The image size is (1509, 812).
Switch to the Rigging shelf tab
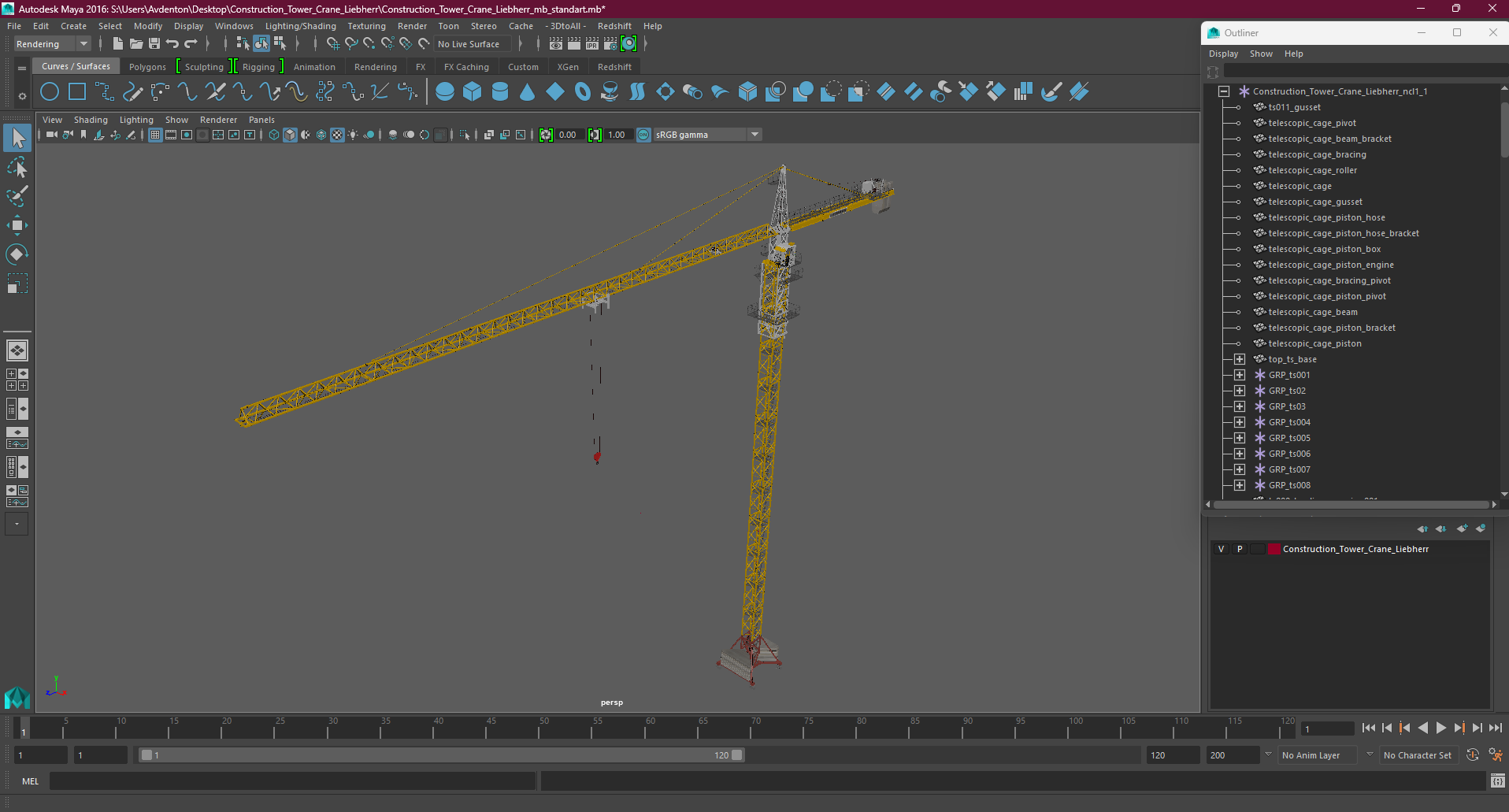click(258, 67)
